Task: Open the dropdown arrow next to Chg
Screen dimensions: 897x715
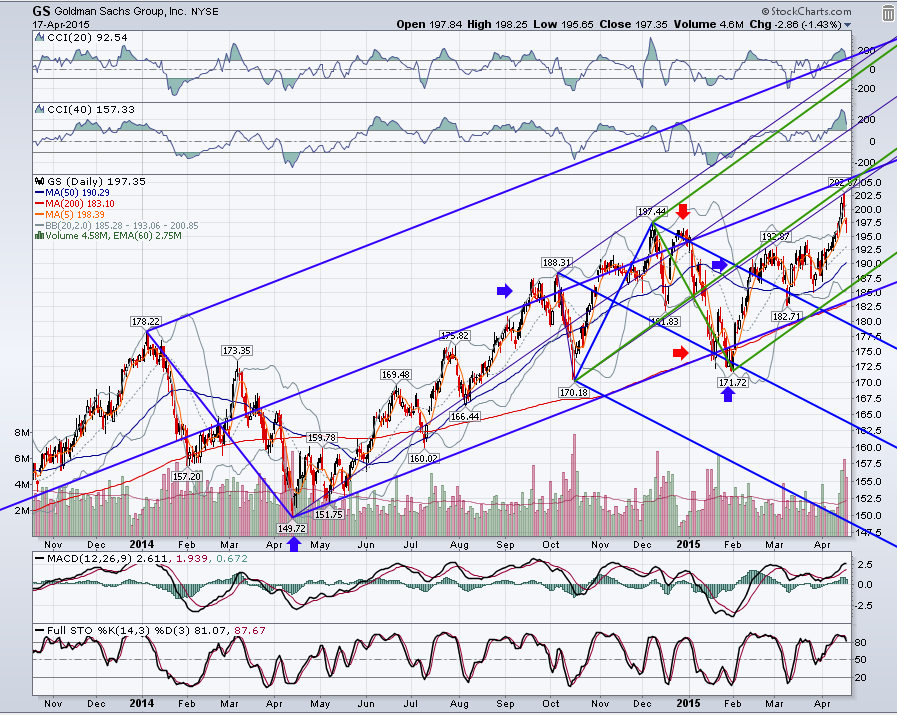Action: pos(847,25)
